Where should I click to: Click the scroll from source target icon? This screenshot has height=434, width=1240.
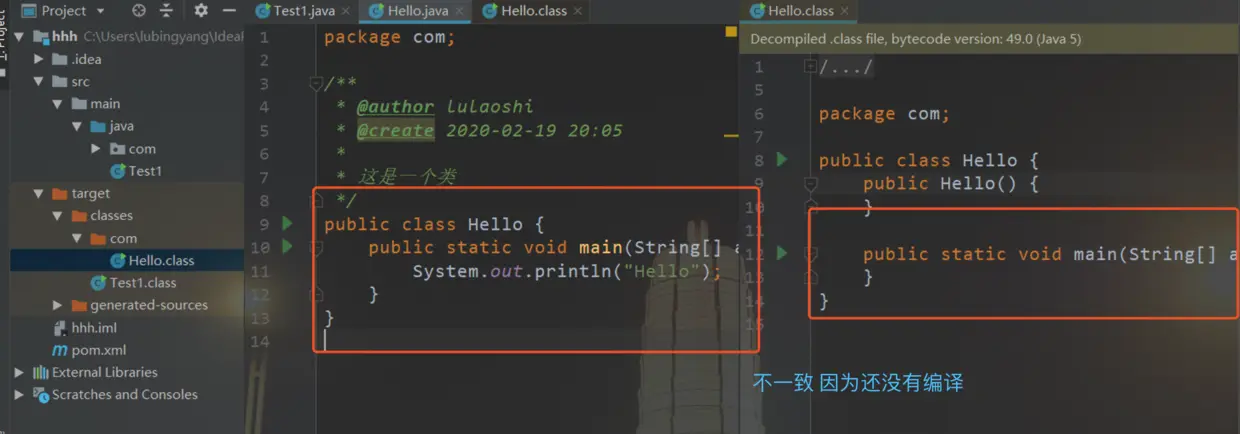[139, 11]
